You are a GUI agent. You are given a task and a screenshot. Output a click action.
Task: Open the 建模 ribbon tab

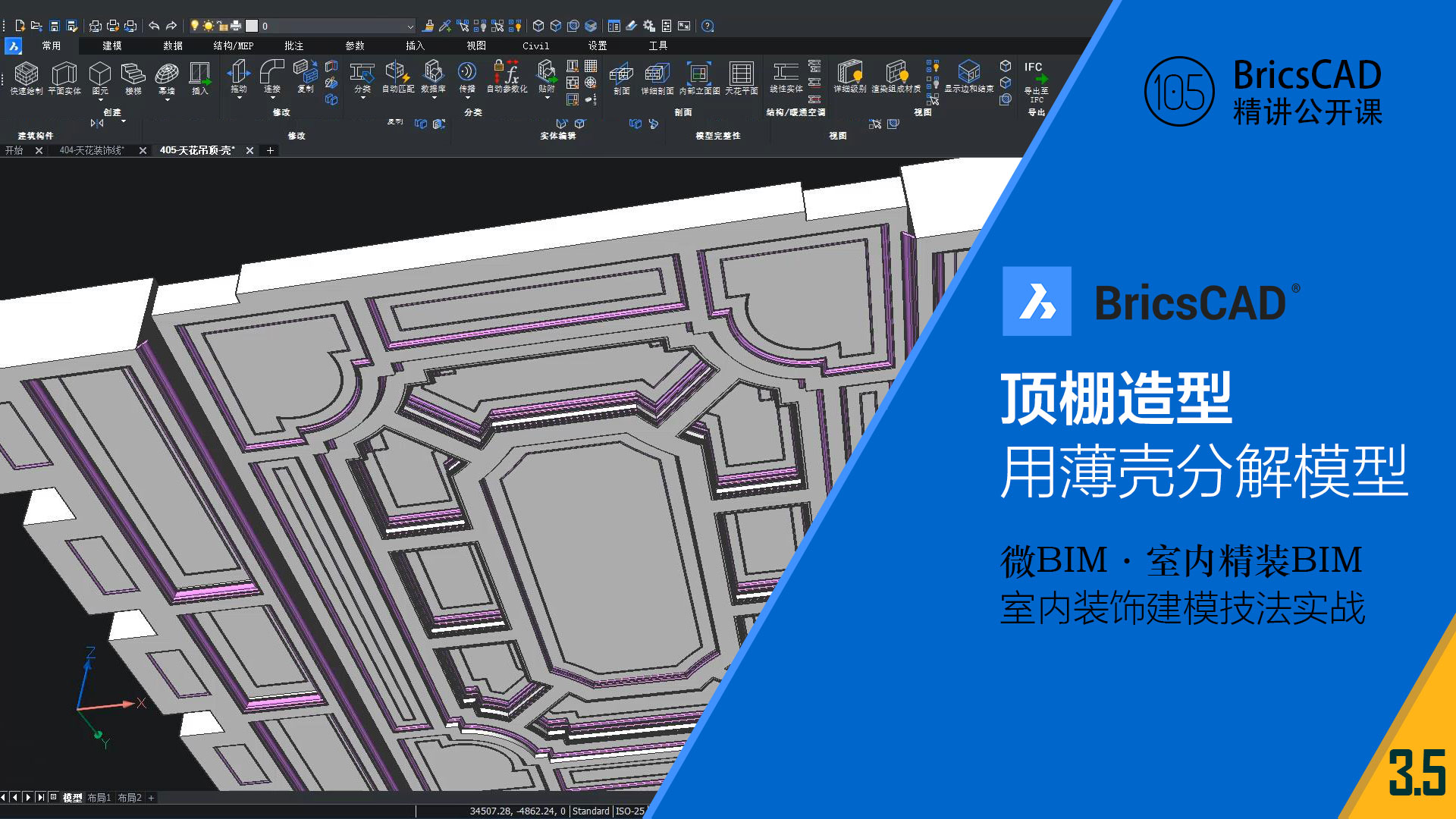tap(112, 46)
